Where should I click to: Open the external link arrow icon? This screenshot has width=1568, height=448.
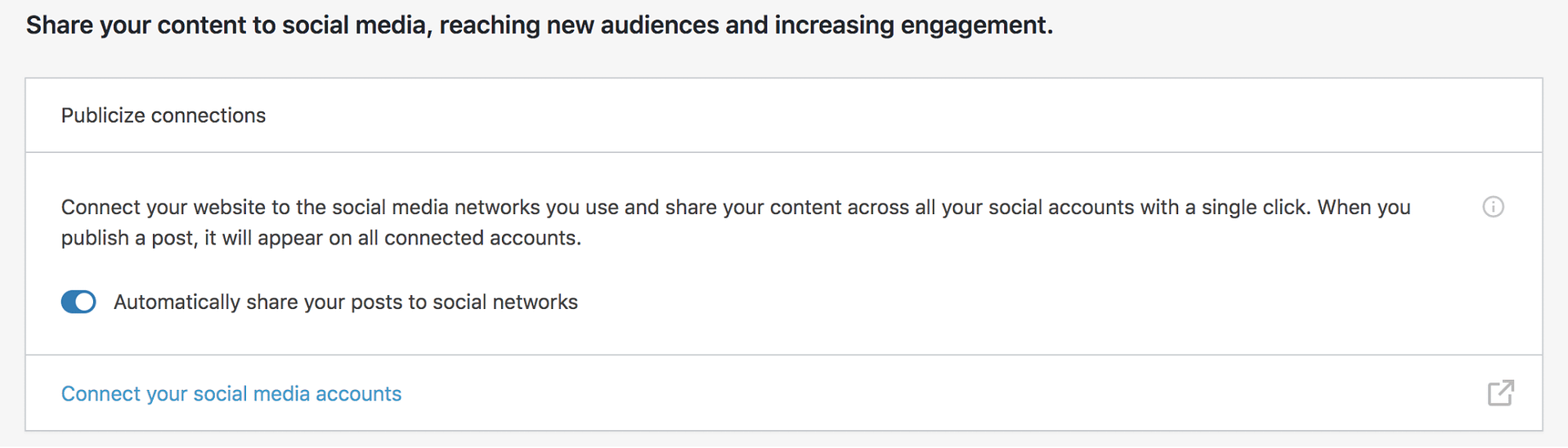1500,393
